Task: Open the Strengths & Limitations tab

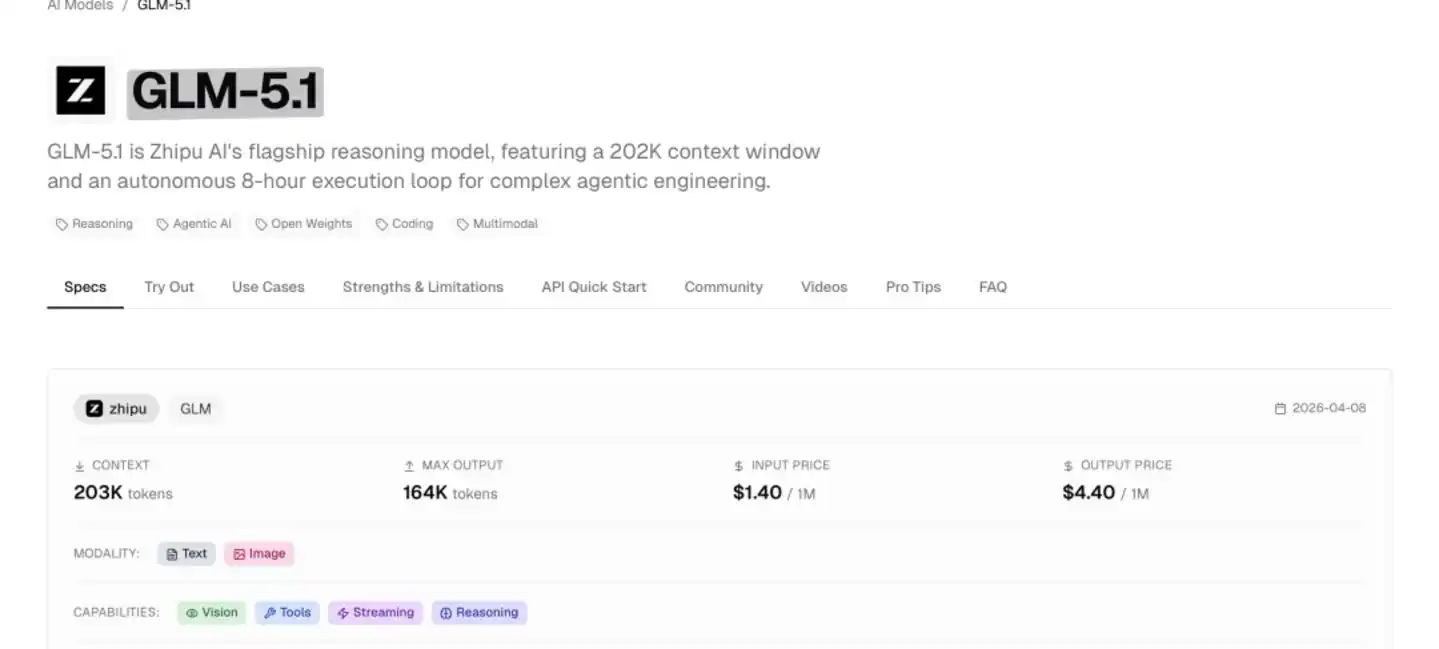Action: coord(423,287)
